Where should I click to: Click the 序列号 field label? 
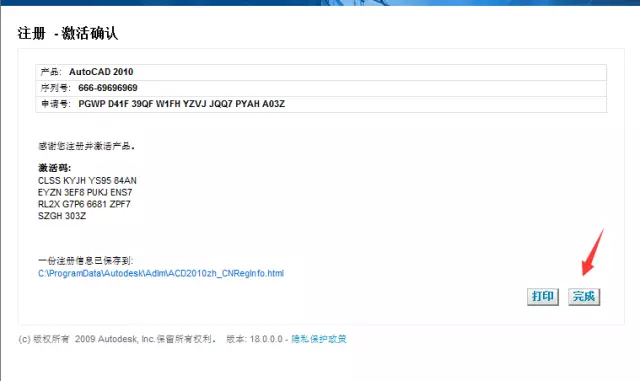pos(56,88)
